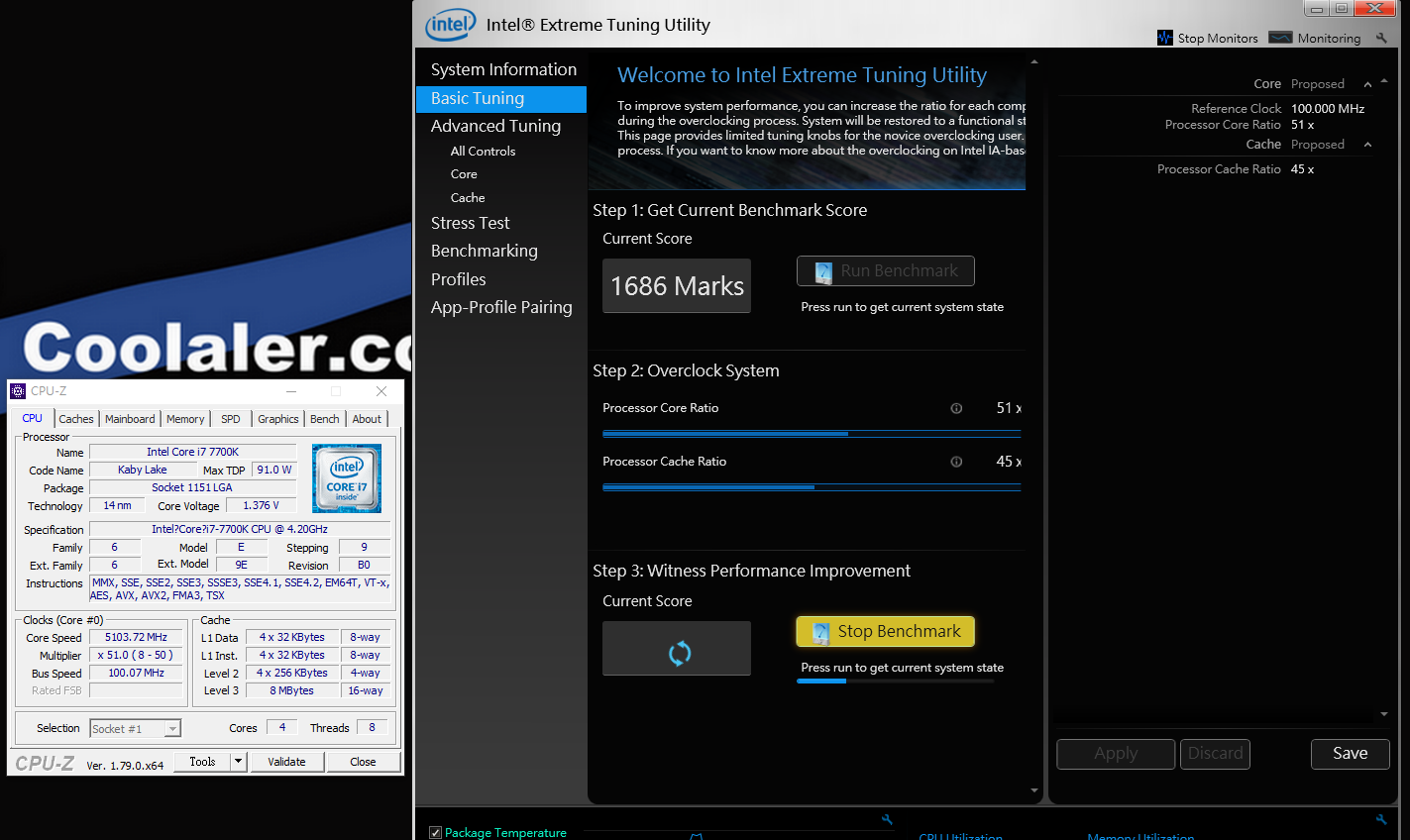
Task: Open the Tools dropdown arrow in CPU-Z
Action: click(238, 762)
